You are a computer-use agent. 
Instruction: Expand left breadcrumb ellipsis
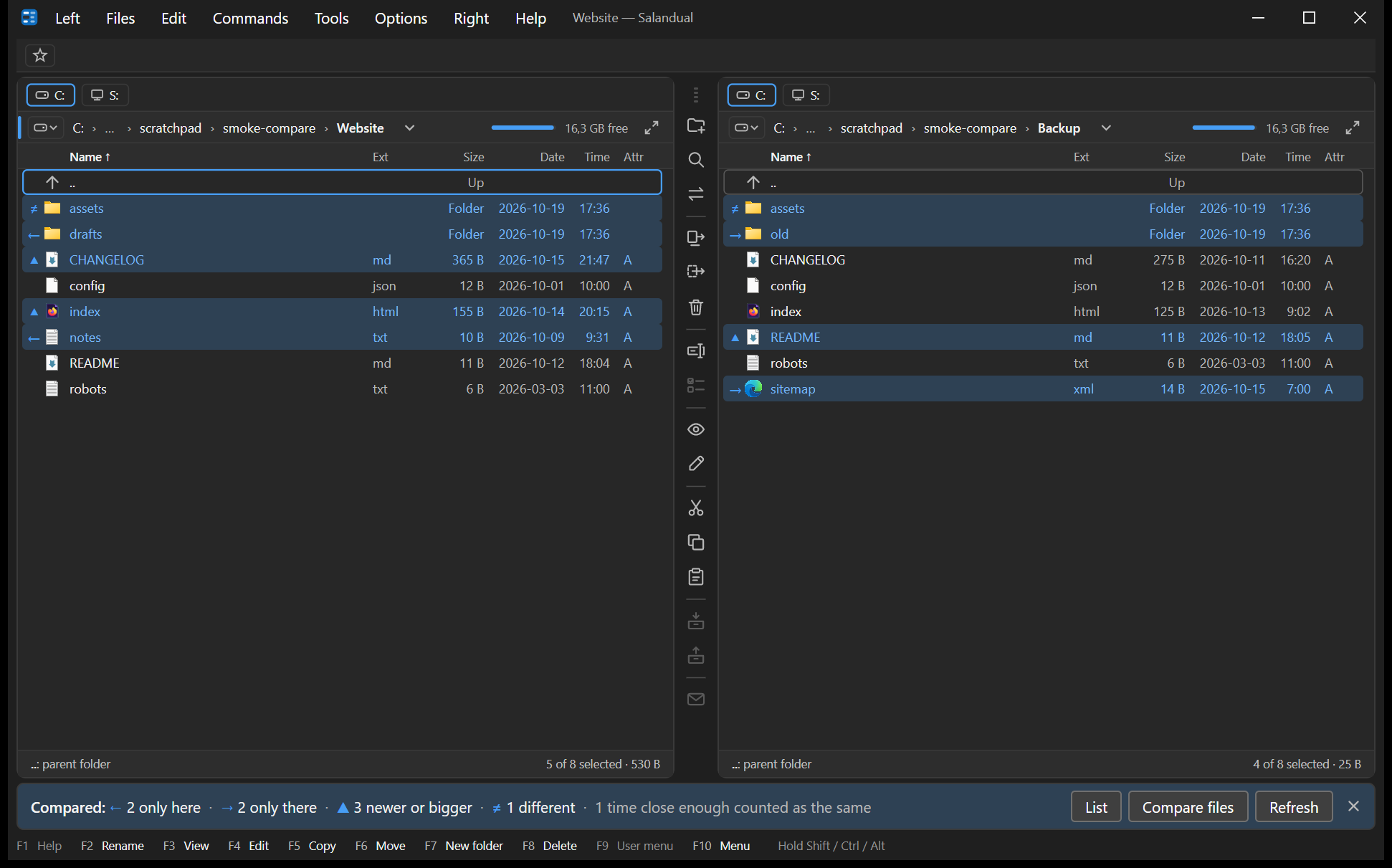pyautogui.click(x=110, y=128)
